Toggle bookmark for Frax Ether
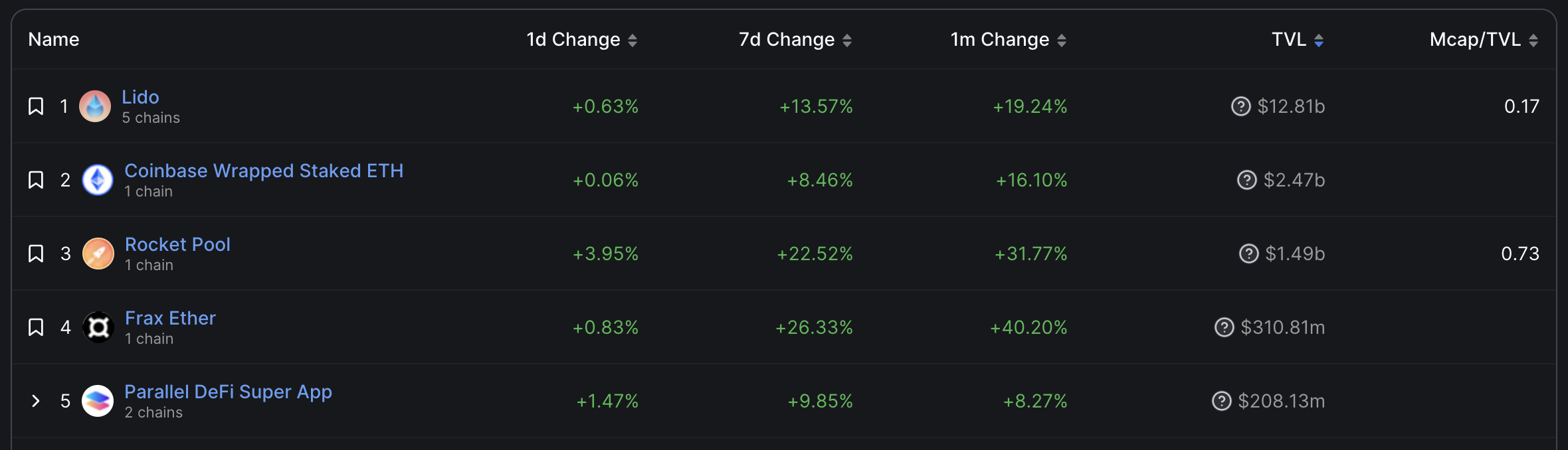The height and width of the screenshot is (450, 1568). point(36,327)
